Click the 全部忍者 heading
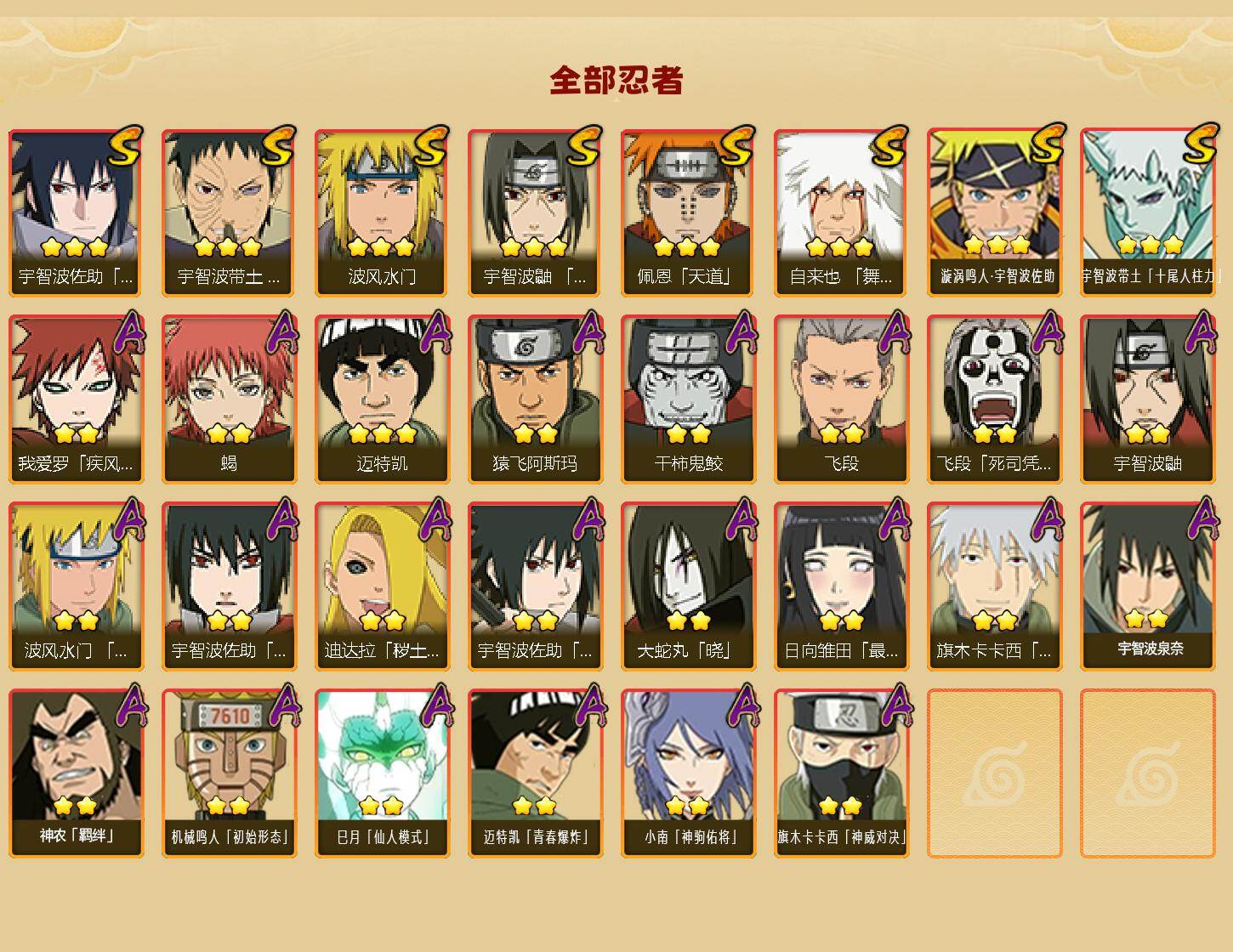 [x=616, y=81]
